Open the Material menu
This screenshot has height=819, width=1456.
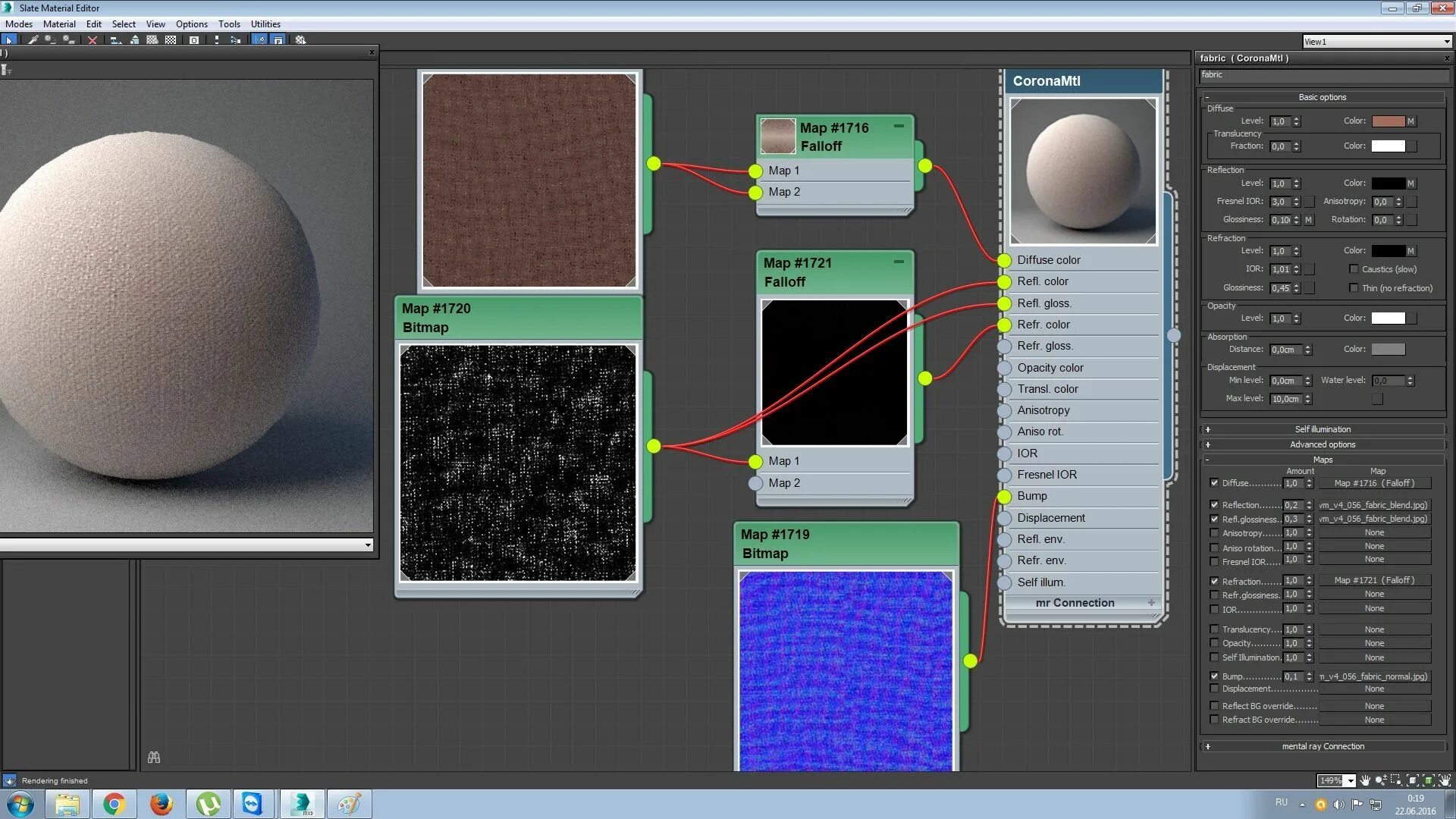[x=59, y=24]
